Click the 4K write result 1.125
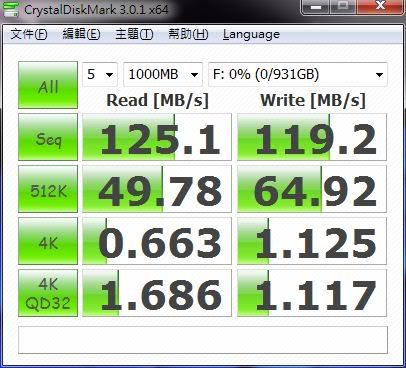 (x=312, y=241)
